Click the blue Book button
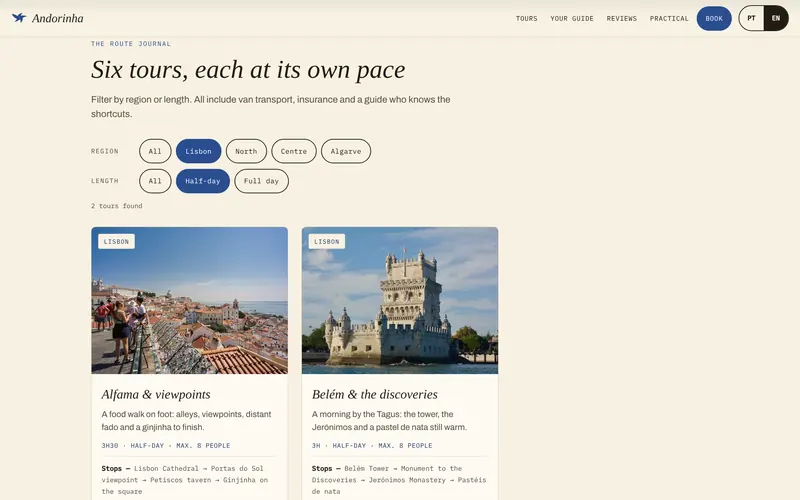800x500 pixels. tap(714, 18)
